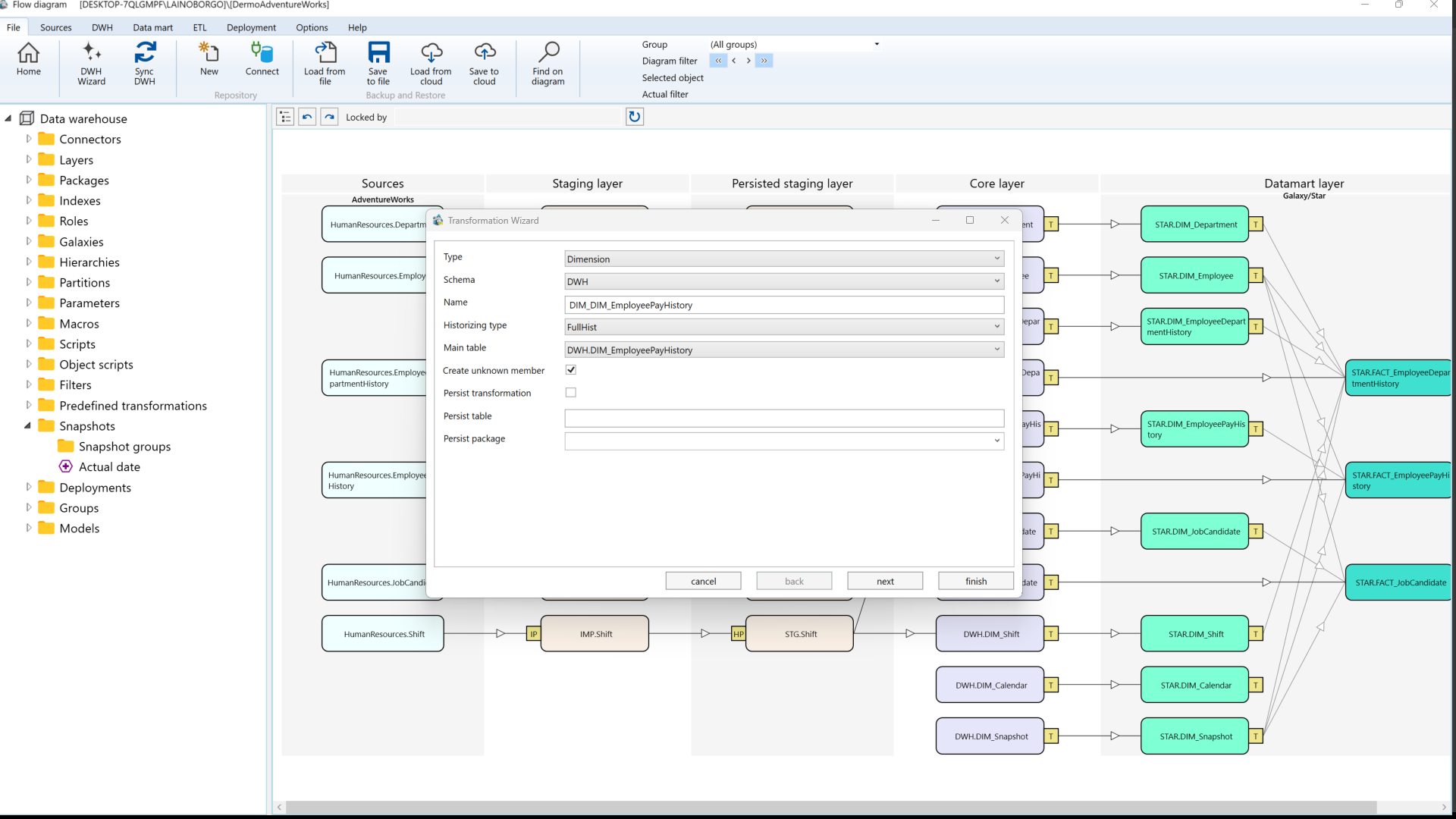1456x819 pixels.
Task: Open the DWH menu tab
Action: tap(102, 27)
